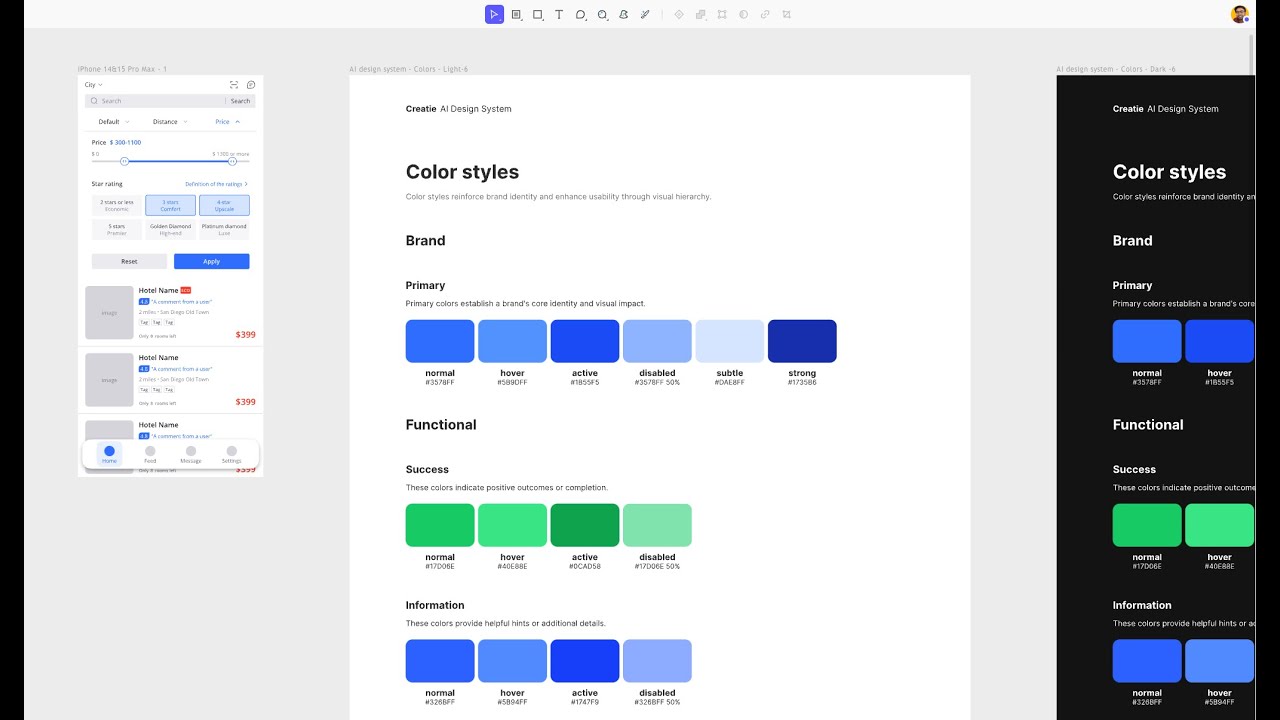Switch to the Feed tab
The width and height of the screenshot is (1280, 720).
150,454
